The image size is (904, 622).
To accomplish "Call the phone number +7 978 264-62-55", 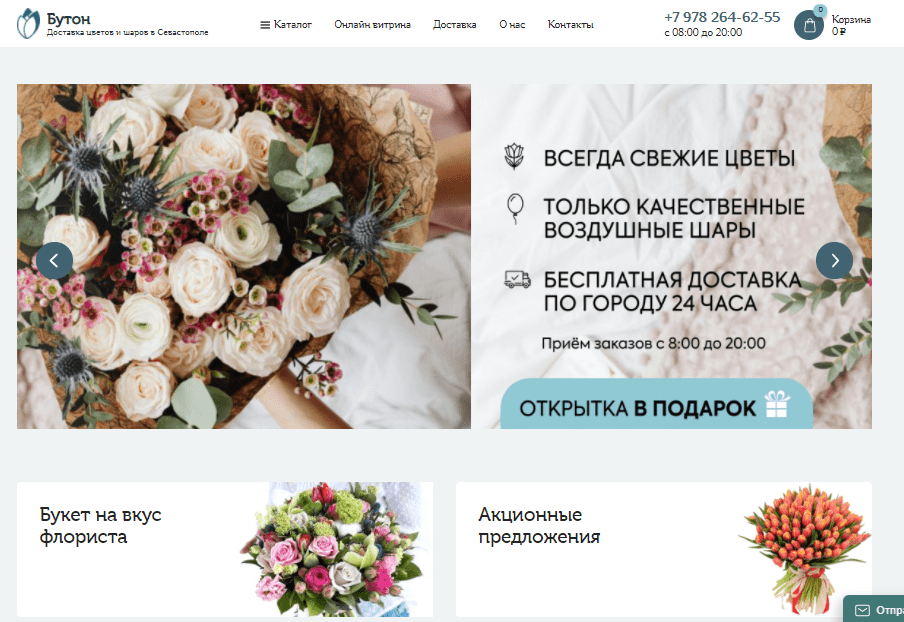I will 722,17.
